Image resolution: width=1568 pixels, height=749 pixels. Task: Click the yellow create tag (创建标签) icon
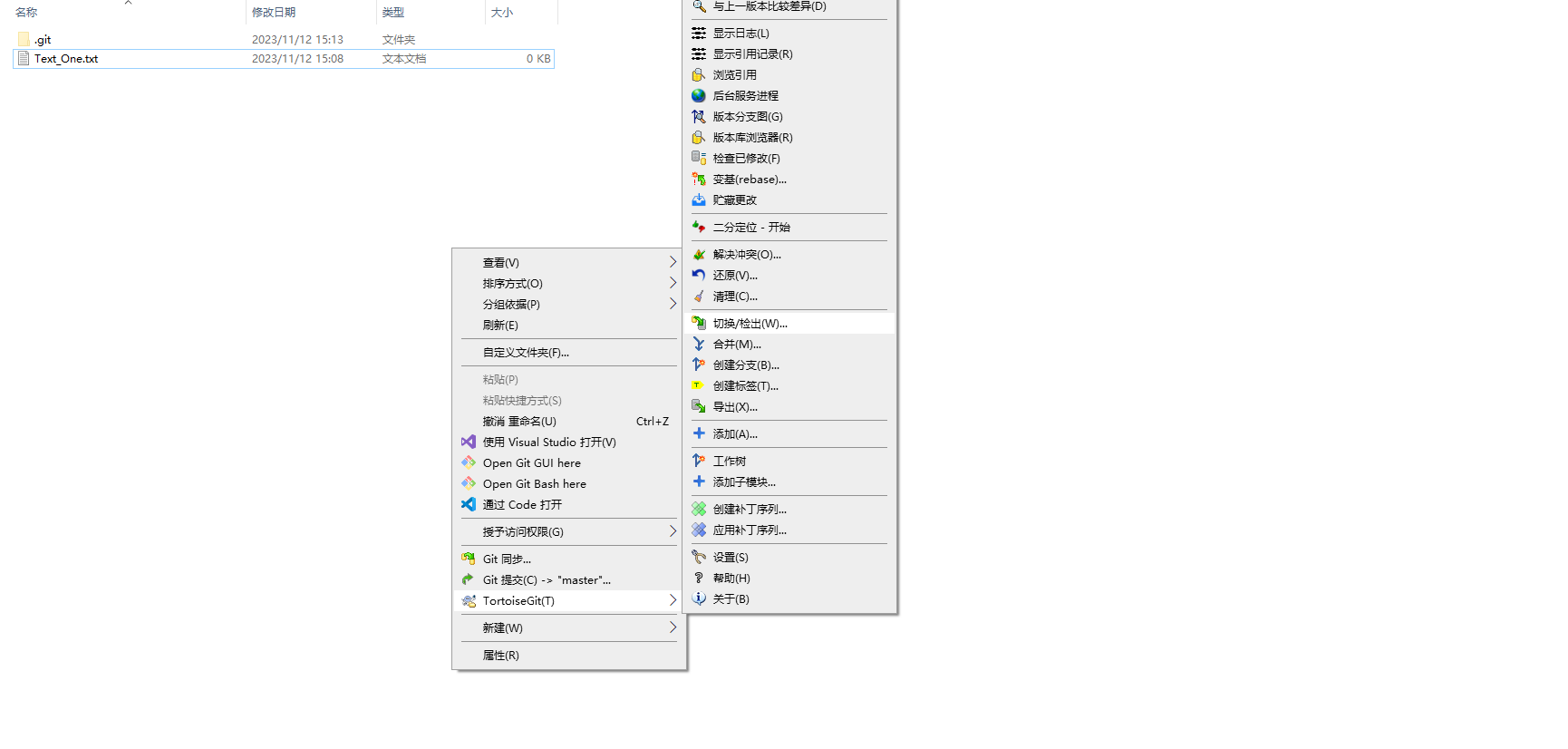[699, 385]
